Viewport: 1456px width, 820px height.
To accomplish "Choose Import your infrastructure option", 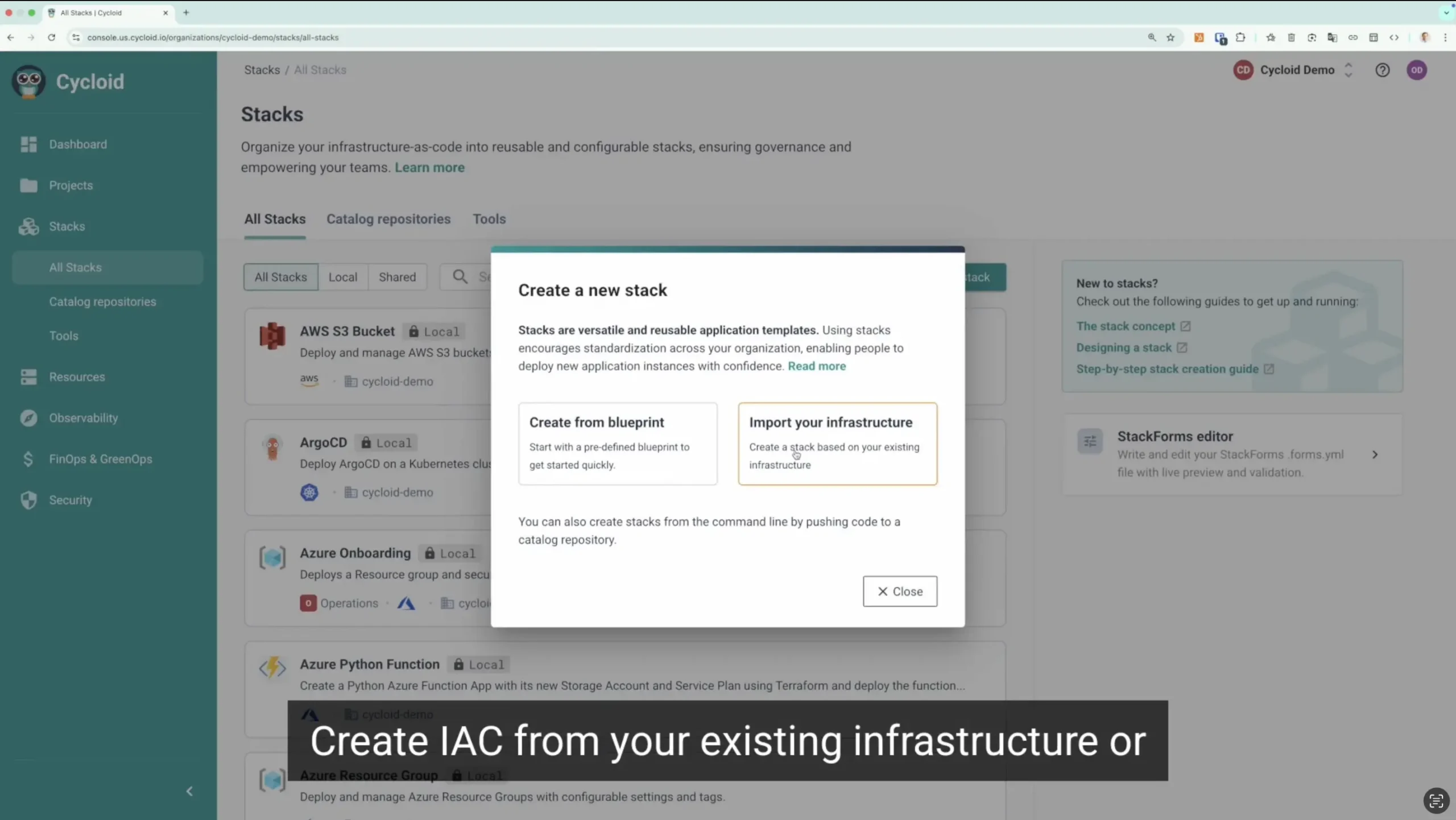I will pos(837,444).
